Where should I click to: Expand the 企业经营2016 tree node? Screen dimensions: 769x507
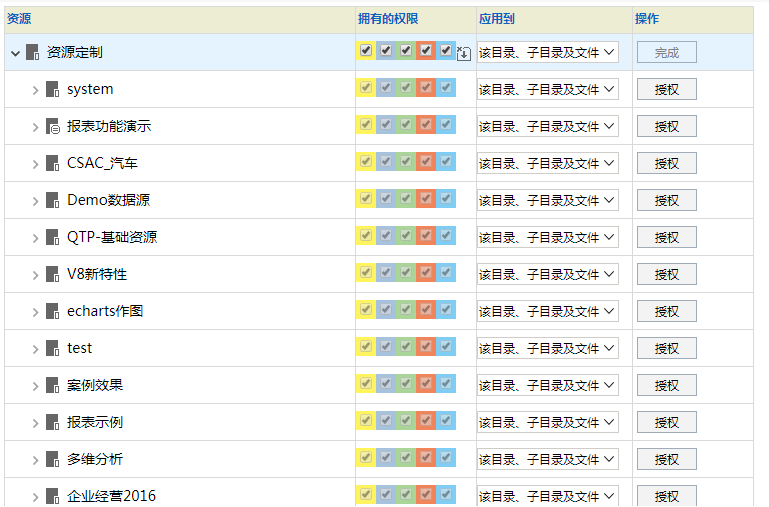tap(35, 497)
